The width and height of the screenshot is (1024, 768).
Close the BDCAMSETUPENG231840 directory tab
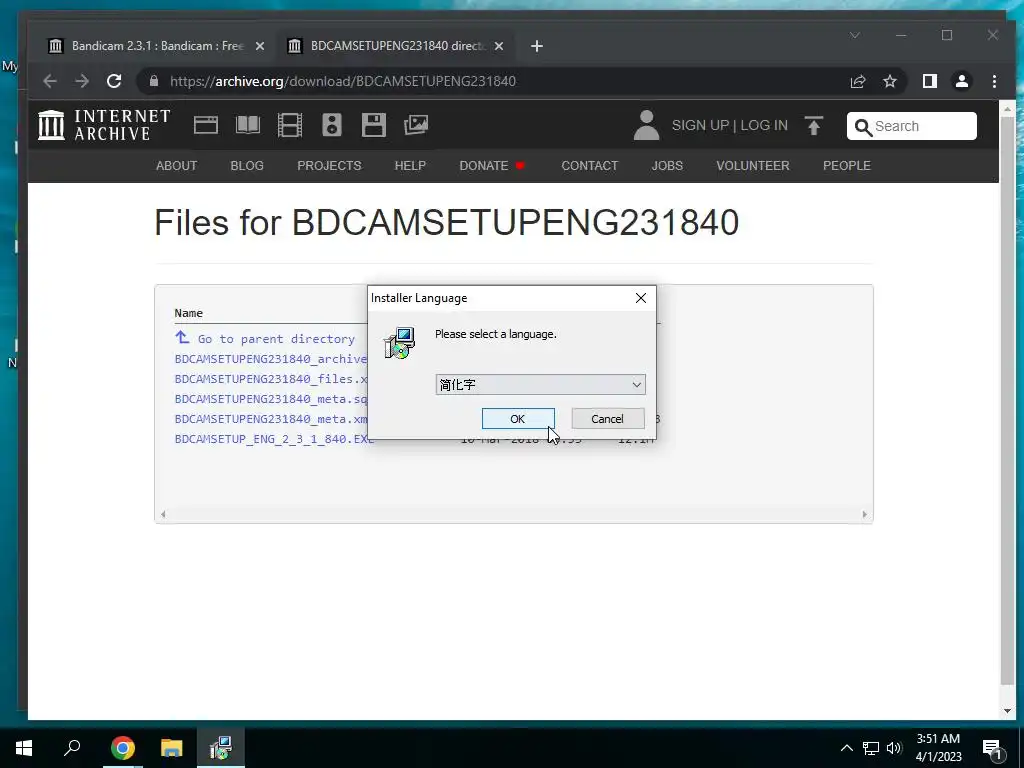[x=499, y=46]
